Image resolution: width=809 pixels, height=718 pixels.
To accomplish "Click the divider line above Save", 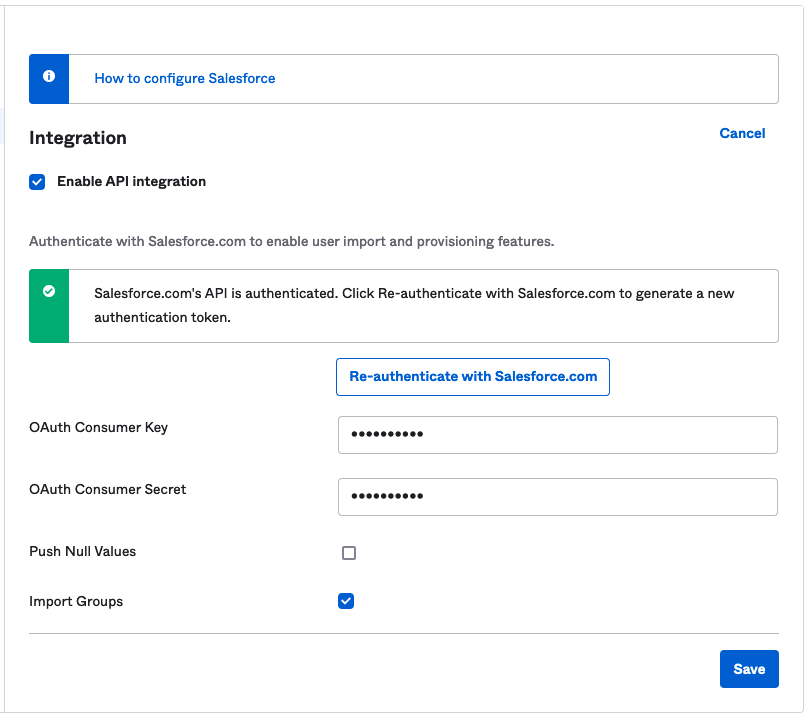I will coord(403,633).
